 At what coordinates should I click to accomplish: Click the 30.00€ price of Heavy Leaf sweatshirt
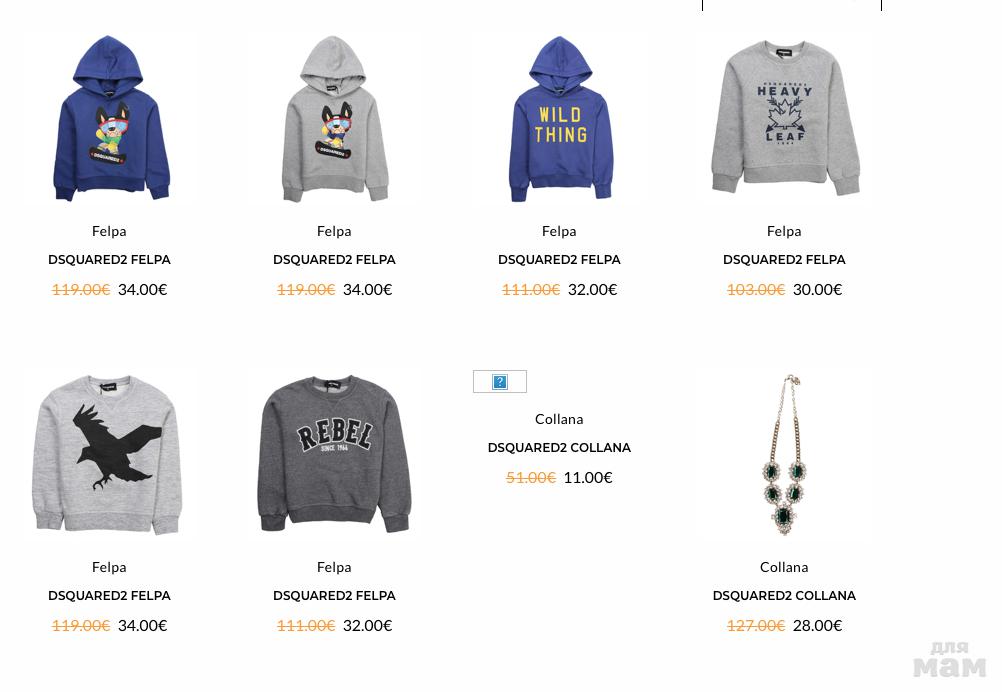click(817, 289)
